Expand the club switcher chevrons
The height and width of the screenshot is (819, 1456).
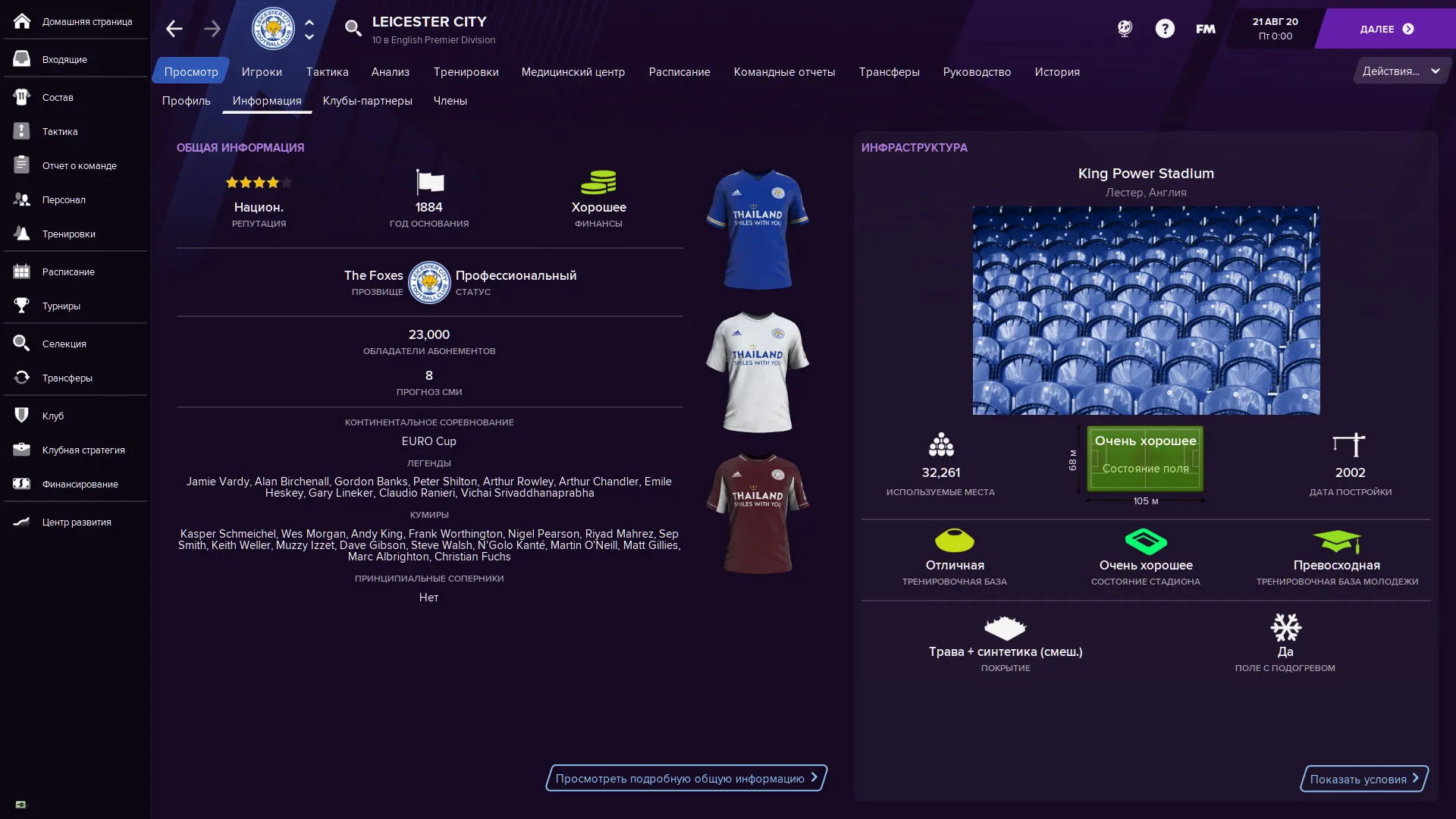(309, 29)
